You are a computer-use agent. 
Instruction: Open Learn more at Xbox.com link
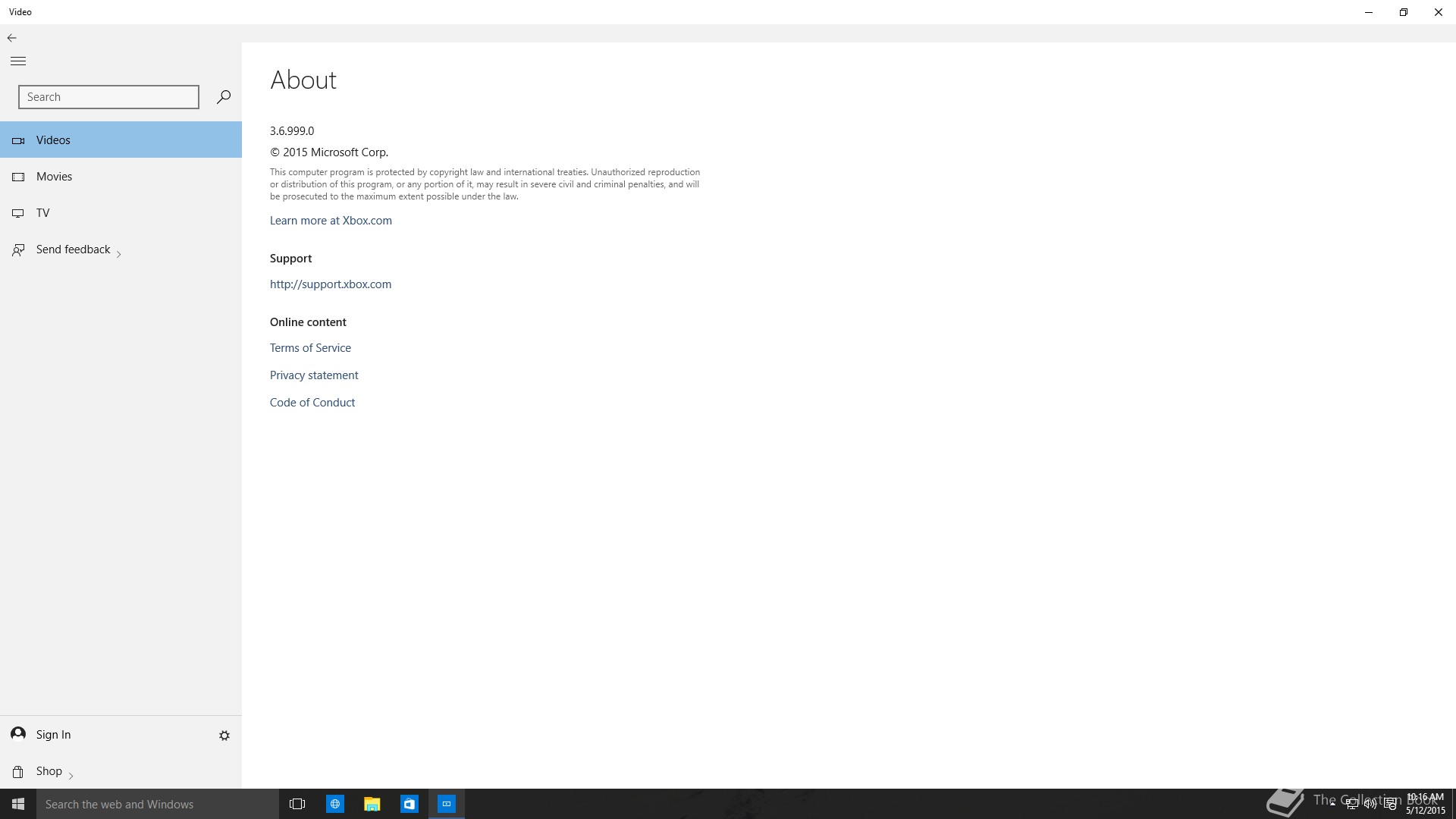[331, 220]
